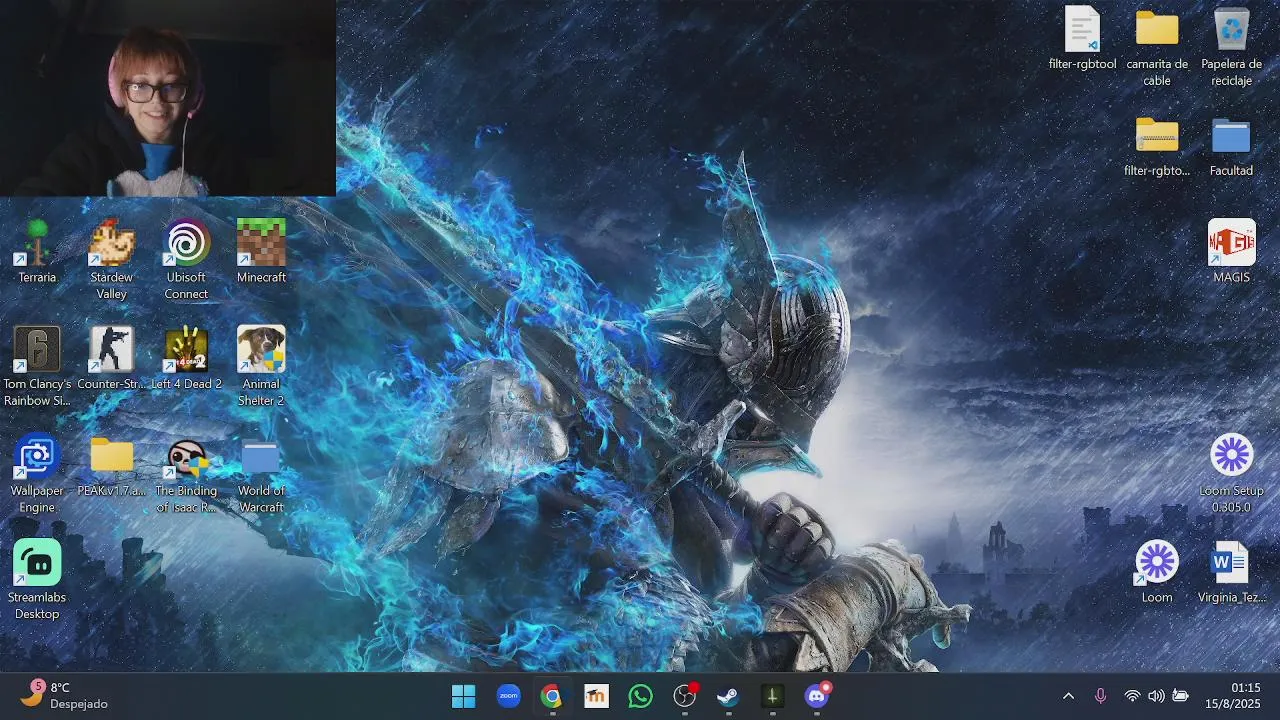Click the Left 4 Dead 2 icon
1280x720 pixels.
pyautogui.click(x=186, y=358)
